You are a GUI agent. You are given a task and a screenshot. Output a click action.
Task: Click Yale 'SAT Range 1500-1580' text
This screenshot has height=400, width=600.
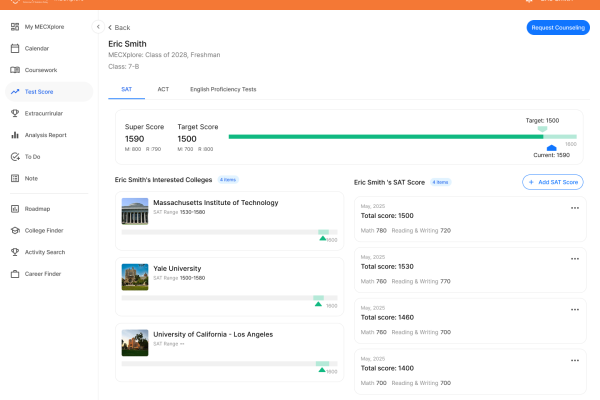[179, 278]
